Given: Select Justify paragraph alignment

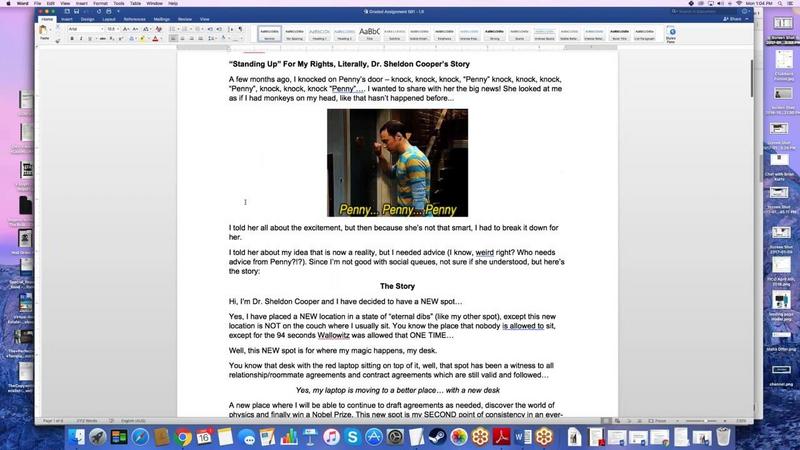Looking at the screenshot, I should (x=201, y=38).
